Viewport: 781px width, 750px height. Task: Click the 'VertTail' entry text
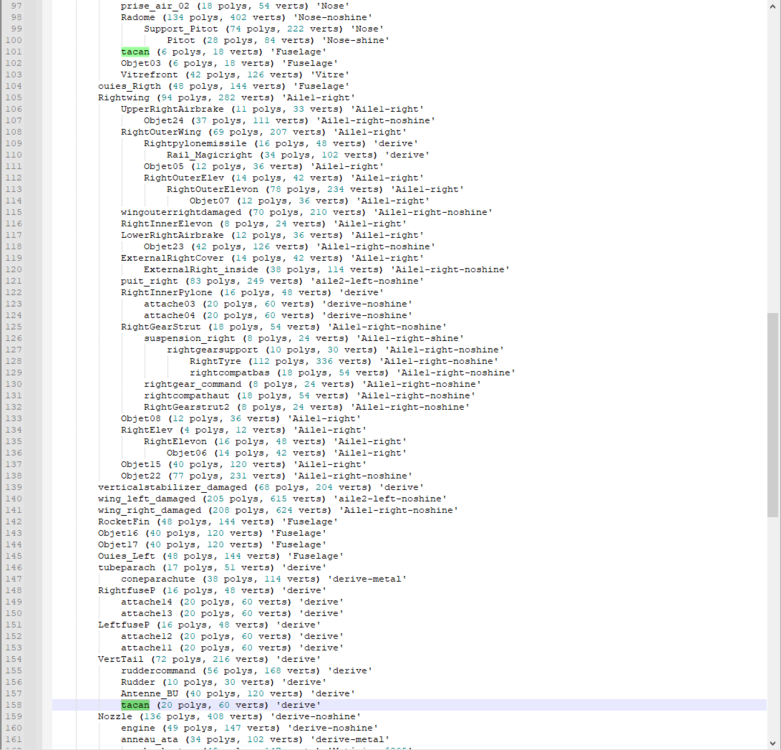tap(121, 659)
